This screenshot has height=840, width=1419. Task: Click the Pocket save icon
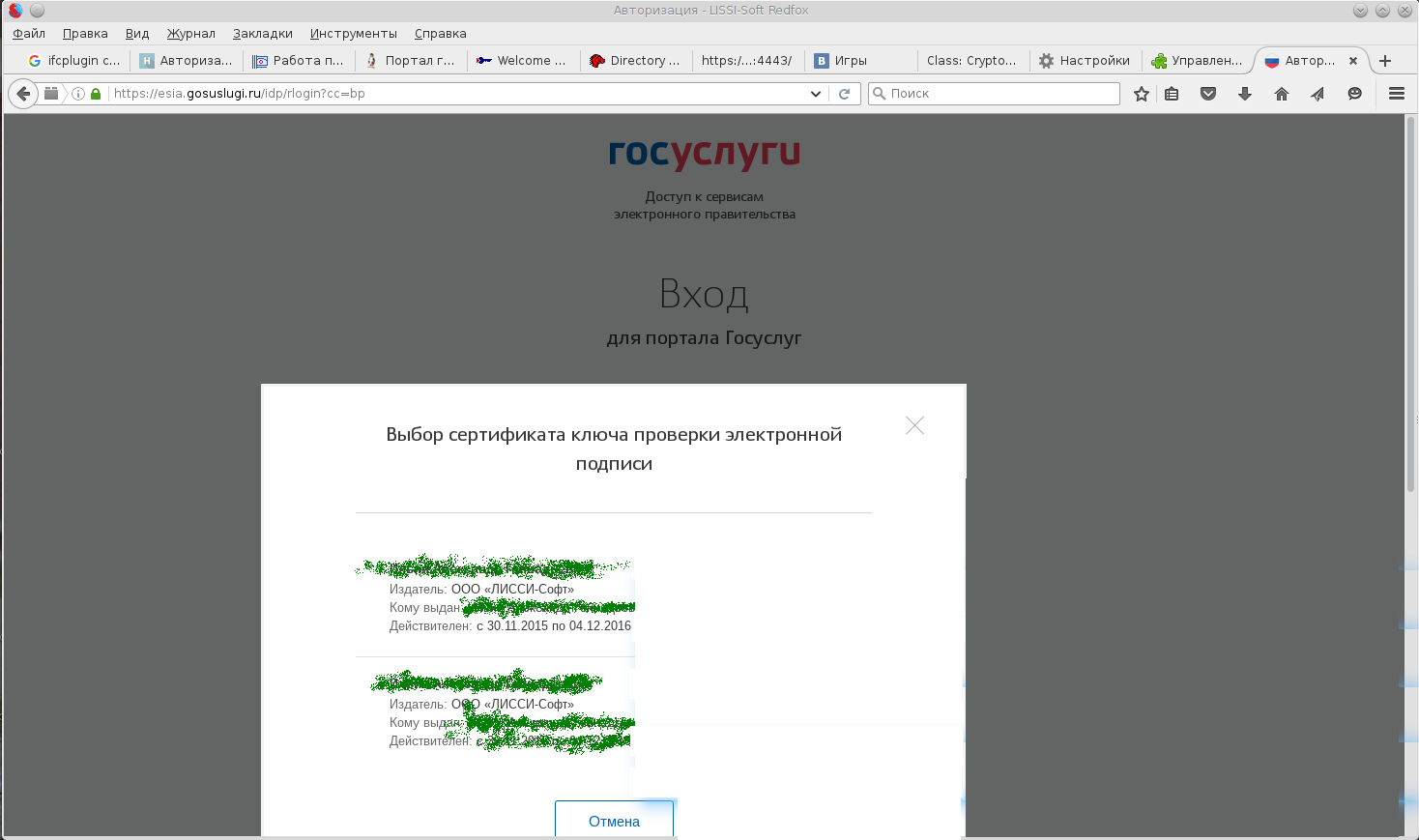point(1208,94)
